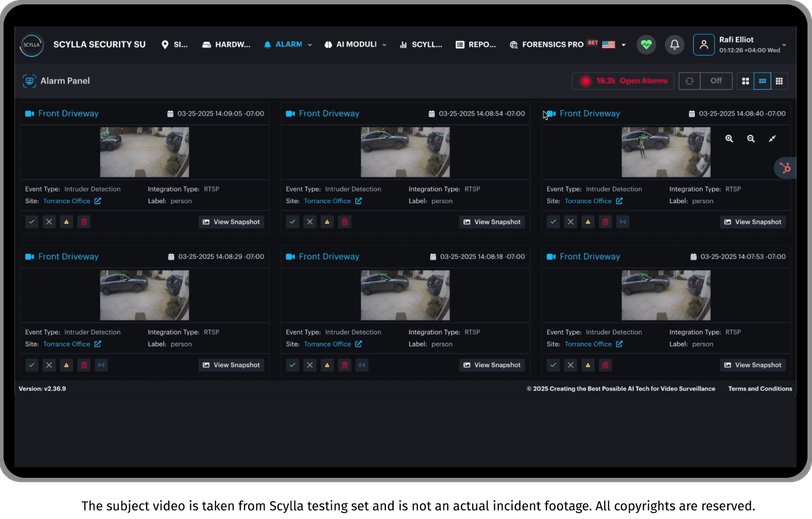The image size is (812, 519).
Task: Zoom out on the 14:08:40 alarm image
Action: 751,138
